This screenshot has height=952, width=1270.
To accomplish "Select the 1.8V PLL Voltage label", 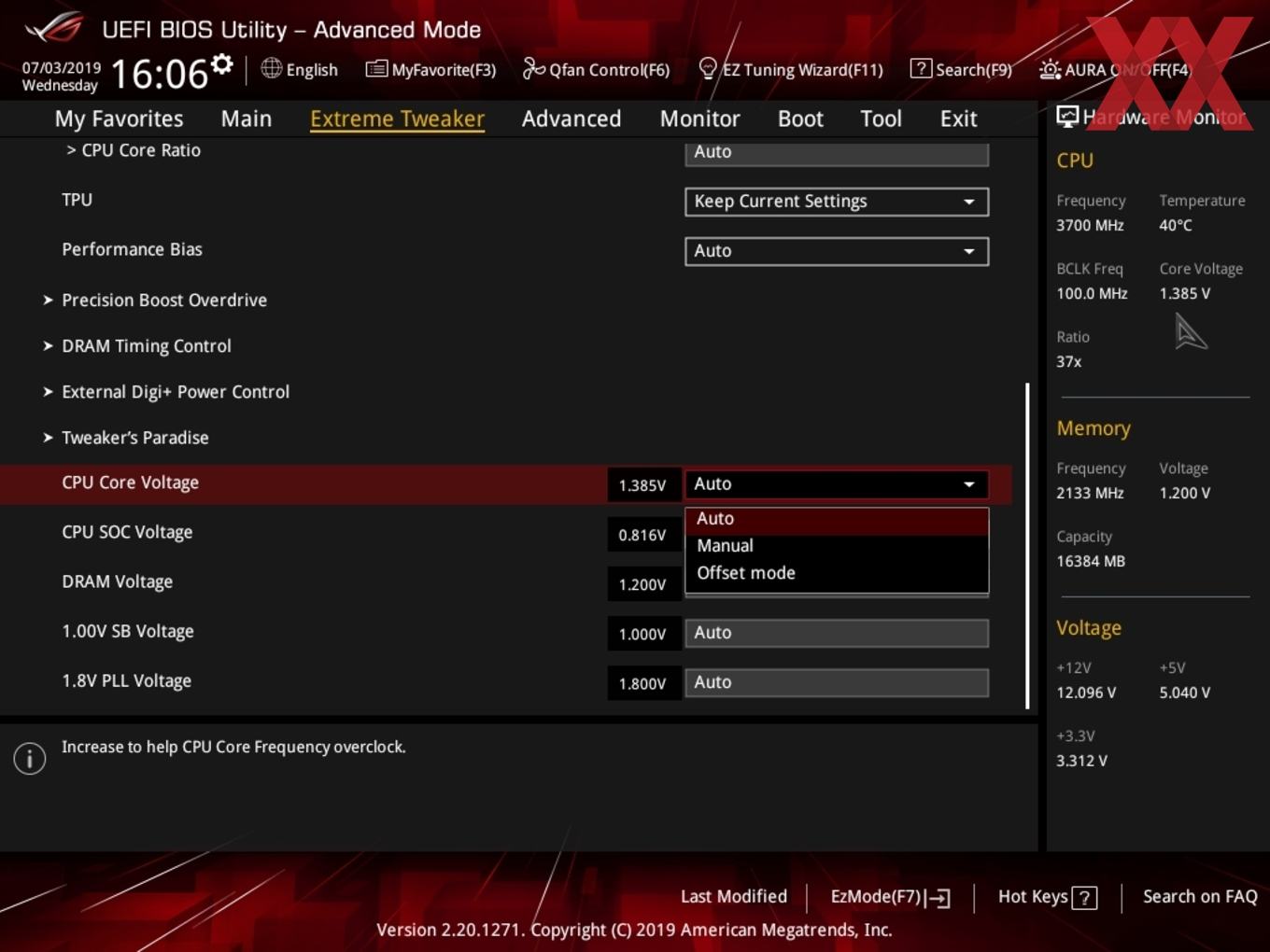I will coord(126,681).
